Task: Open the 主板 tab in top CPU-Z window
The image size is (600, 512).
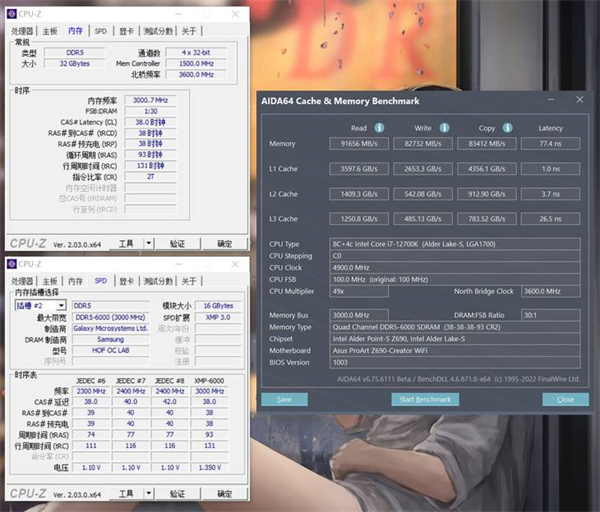Action: click(x=49, y=31)
